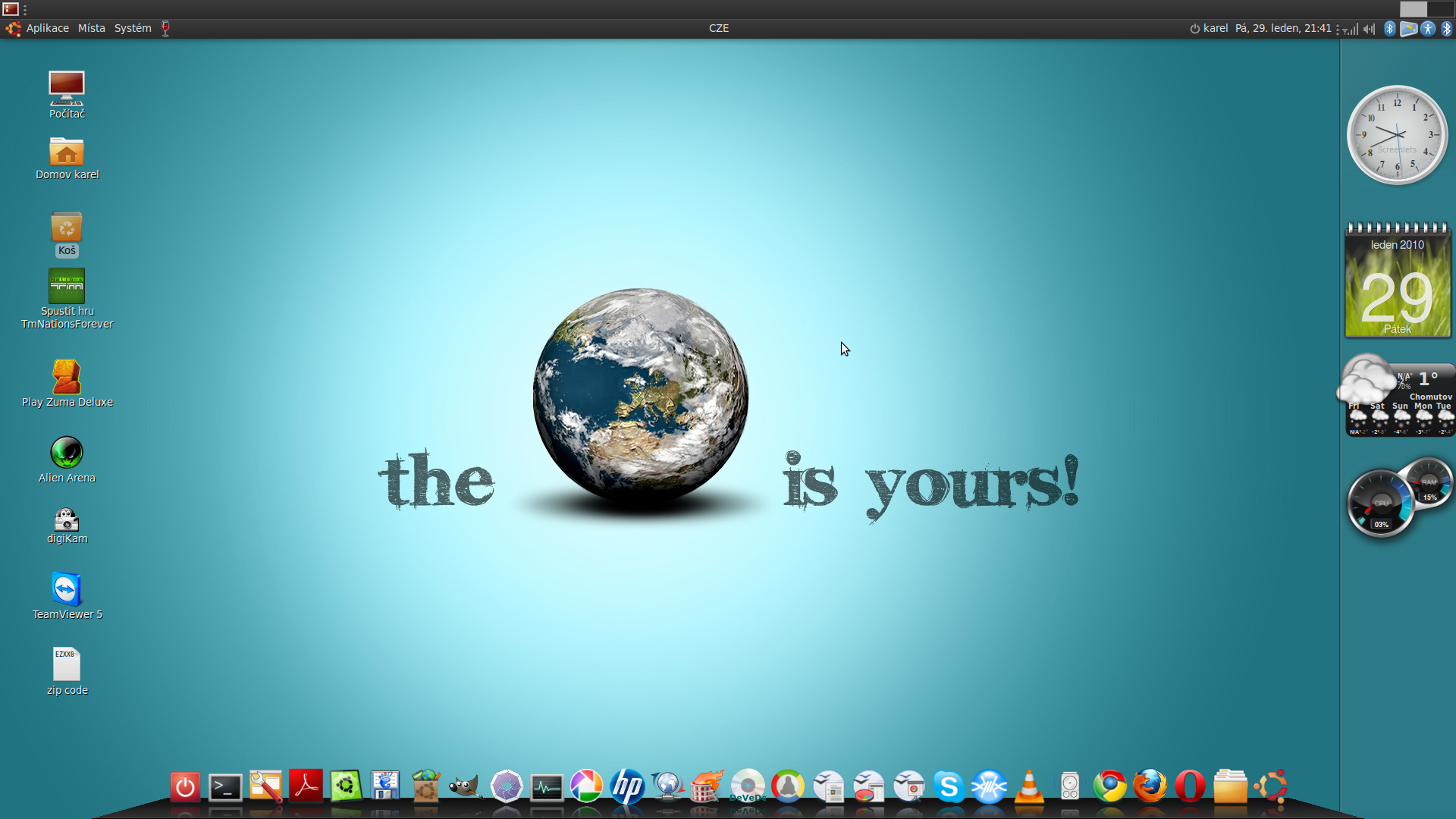Image resolution: width=1456 pixels, height=819 pixels.
Task: Click the first Bluetooth tray icon
Action: click(x=1389, y=28)
